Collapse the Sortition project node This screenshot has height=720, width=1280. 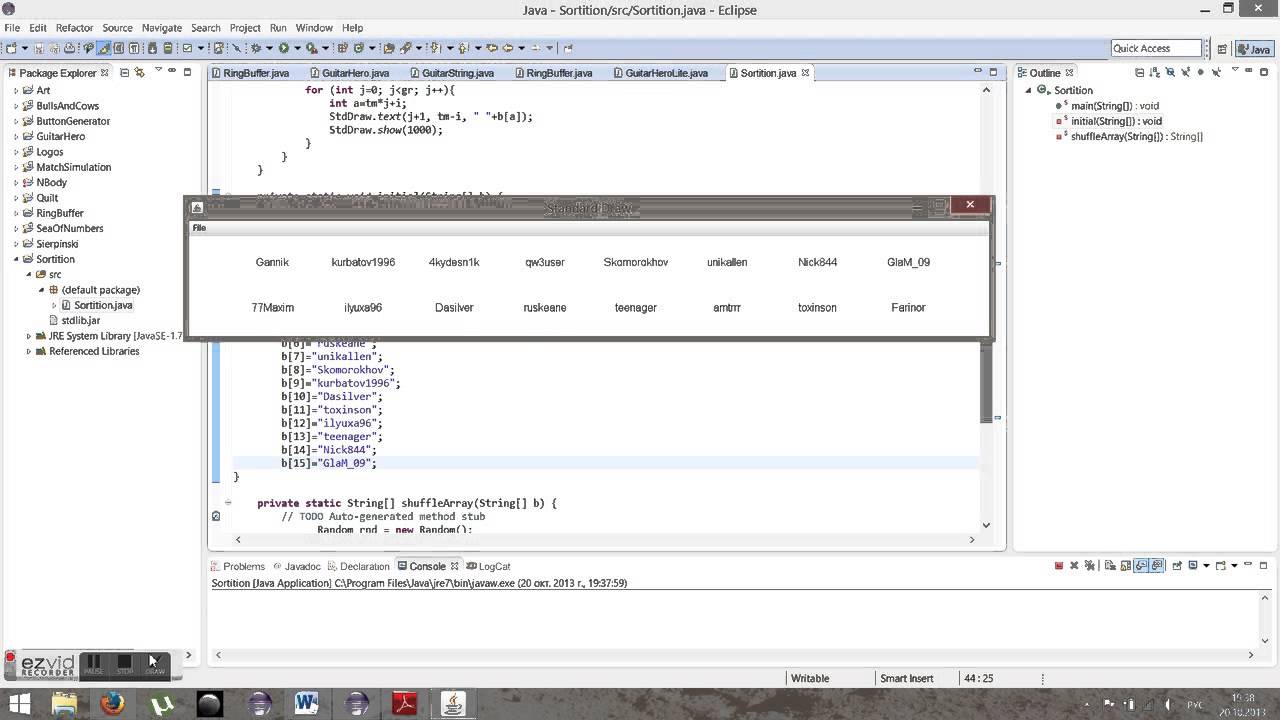[x=16, y=259]
